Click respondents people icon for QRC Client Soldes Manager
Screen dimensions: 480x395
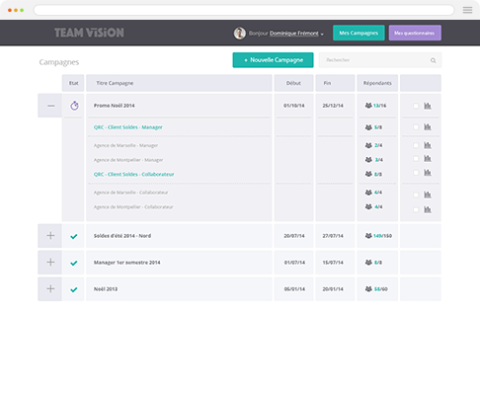point(368,127)
